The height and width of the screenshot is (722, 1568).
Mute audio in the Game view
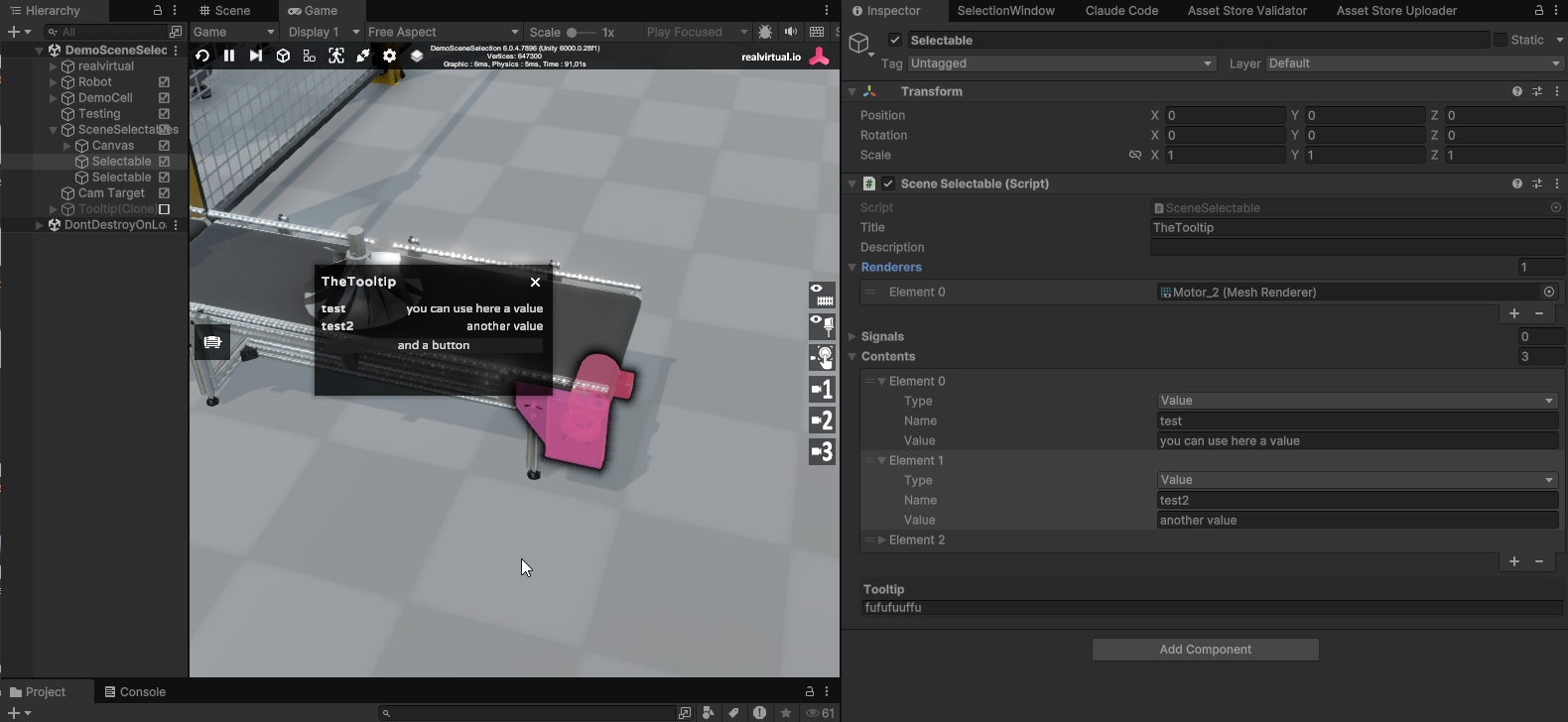click(791, 32)
